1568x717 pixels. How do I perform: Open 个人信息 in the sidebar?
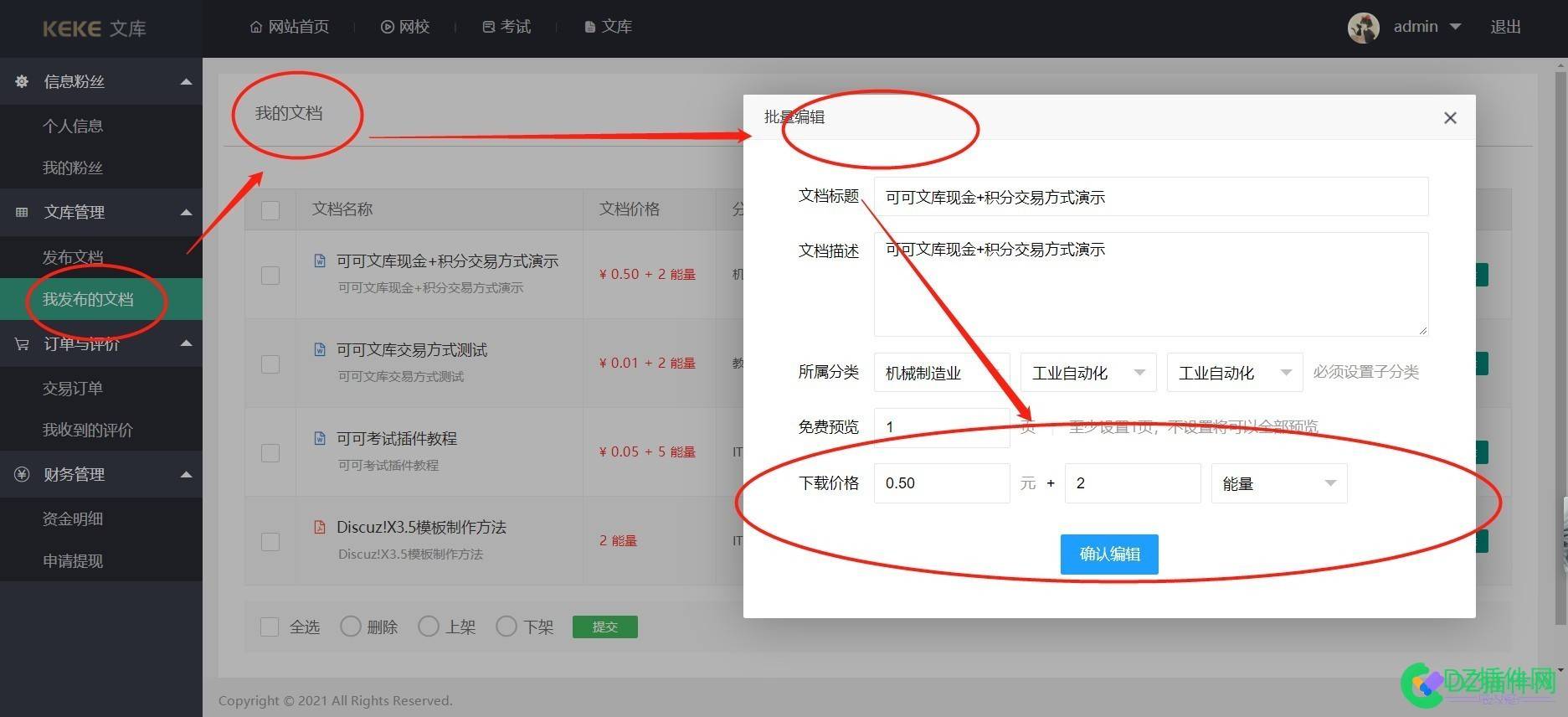coord(73,126)
